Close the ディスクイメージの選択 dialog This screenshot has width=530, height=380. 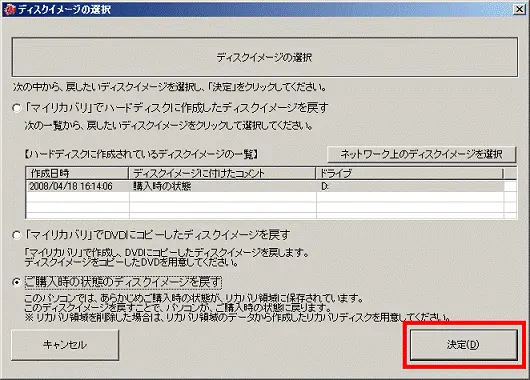pyautogui.click(x=520, y=9)
